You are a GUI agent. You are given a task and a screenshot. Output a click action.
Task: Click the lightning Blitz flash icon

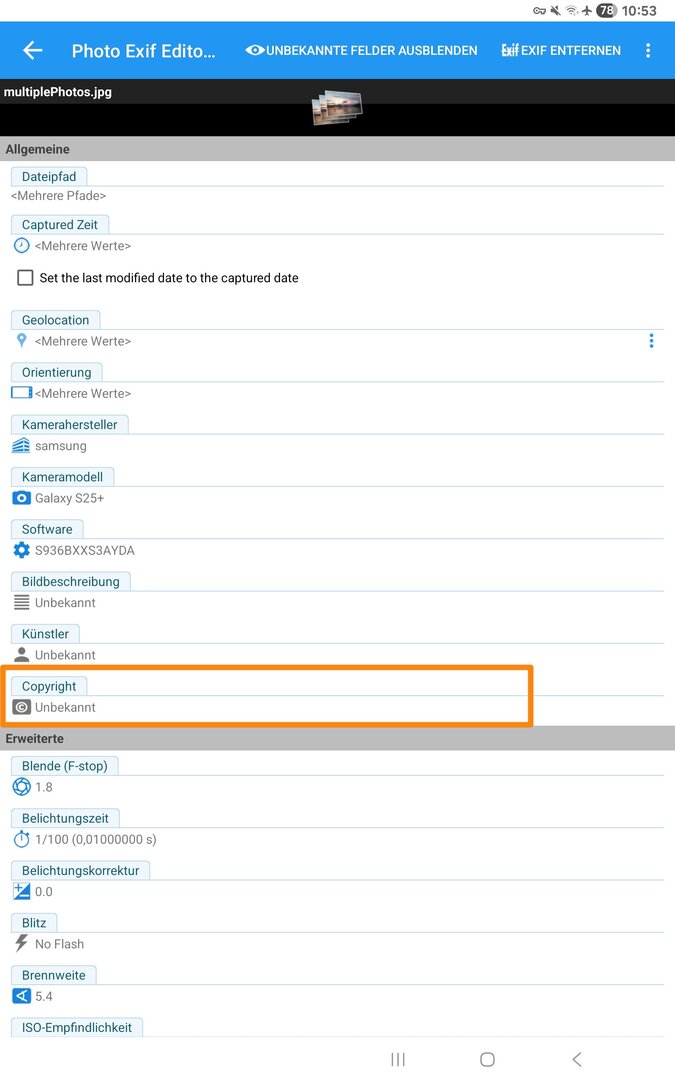click(x=21, y=944)
